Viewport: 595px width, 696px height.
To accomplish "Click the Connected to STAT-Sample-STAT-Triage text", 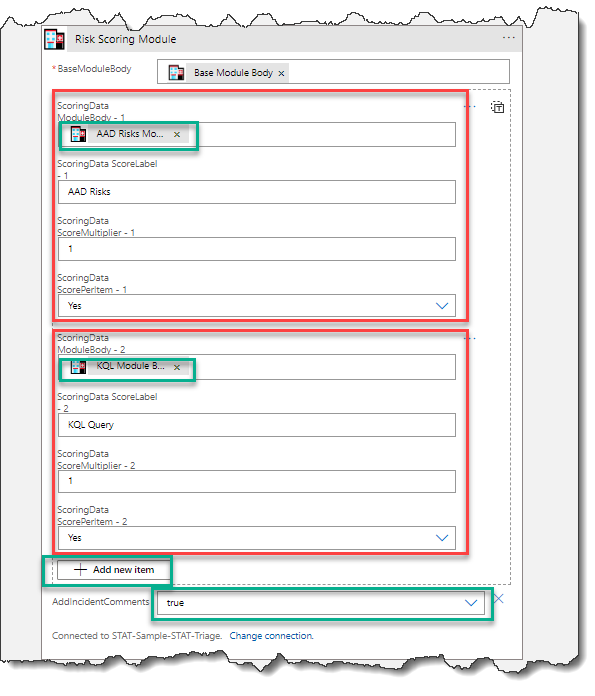I will coord(137,636).
